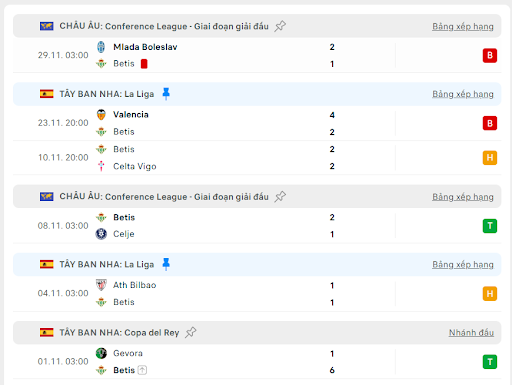Viewport: 512px width, 385px height.
Task: Unpin the La Liga section above Valencia
Action: click(166, 94)
